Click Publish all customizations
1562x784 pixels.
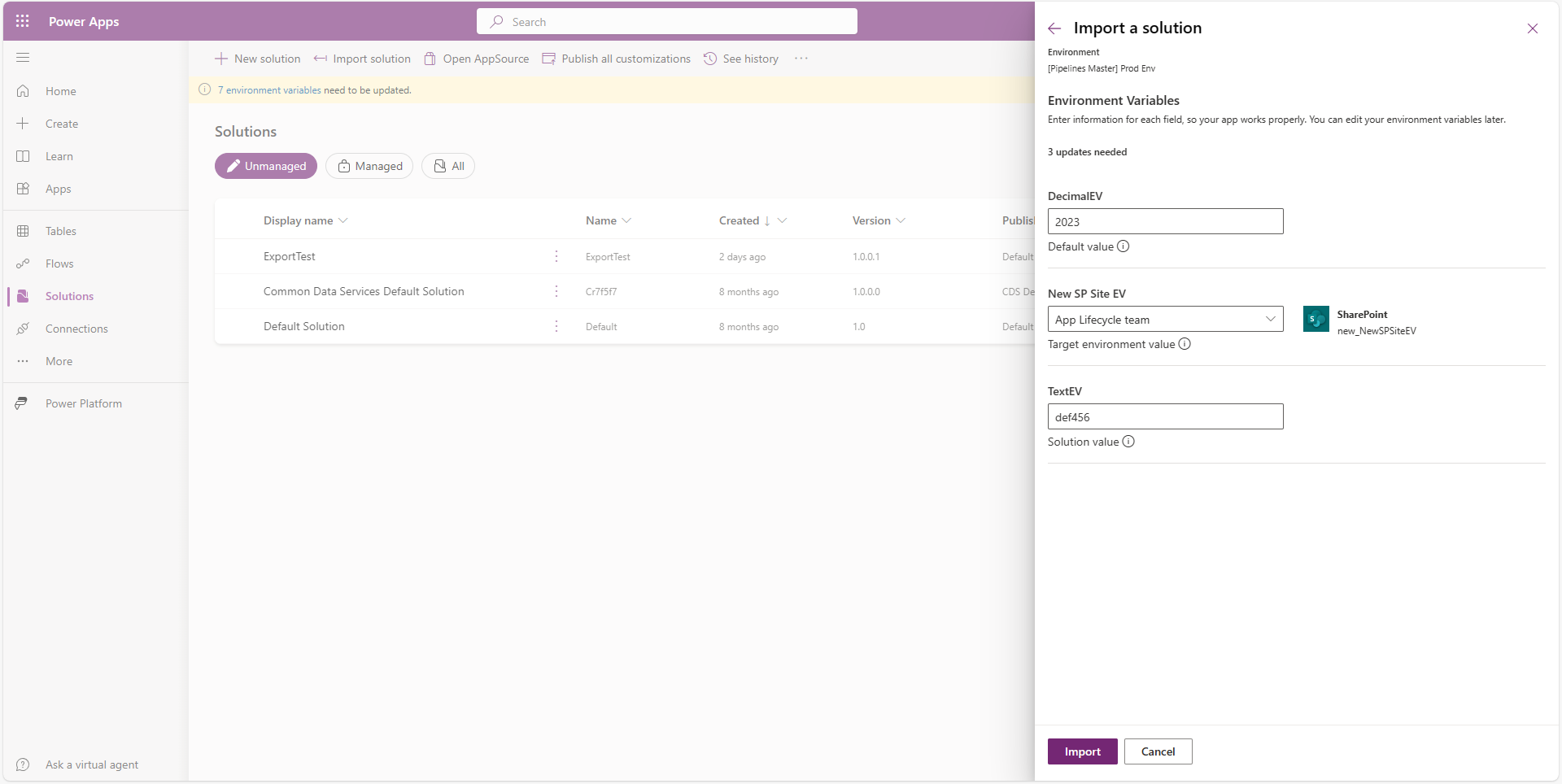pyautogui.click(x=616, y=58)
